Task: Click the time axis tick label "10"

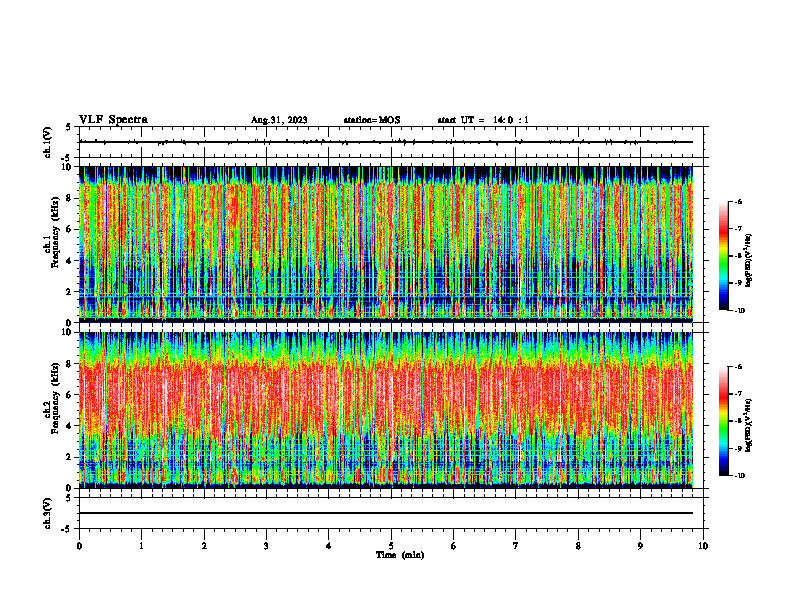Action: coord(703,546)
